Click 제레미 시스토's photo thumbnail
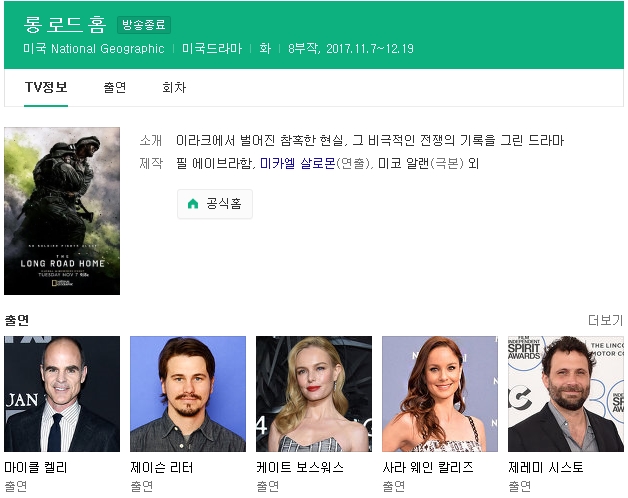Viewport: 628px width, 498px height. pos(566,394)
